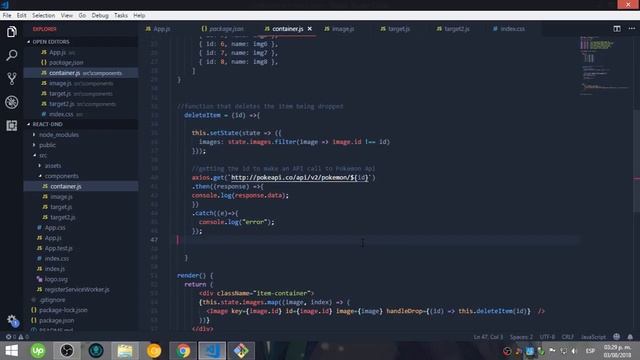Place the cursor on editor line 47
The image size is (640, 360).
coord(378,240)
